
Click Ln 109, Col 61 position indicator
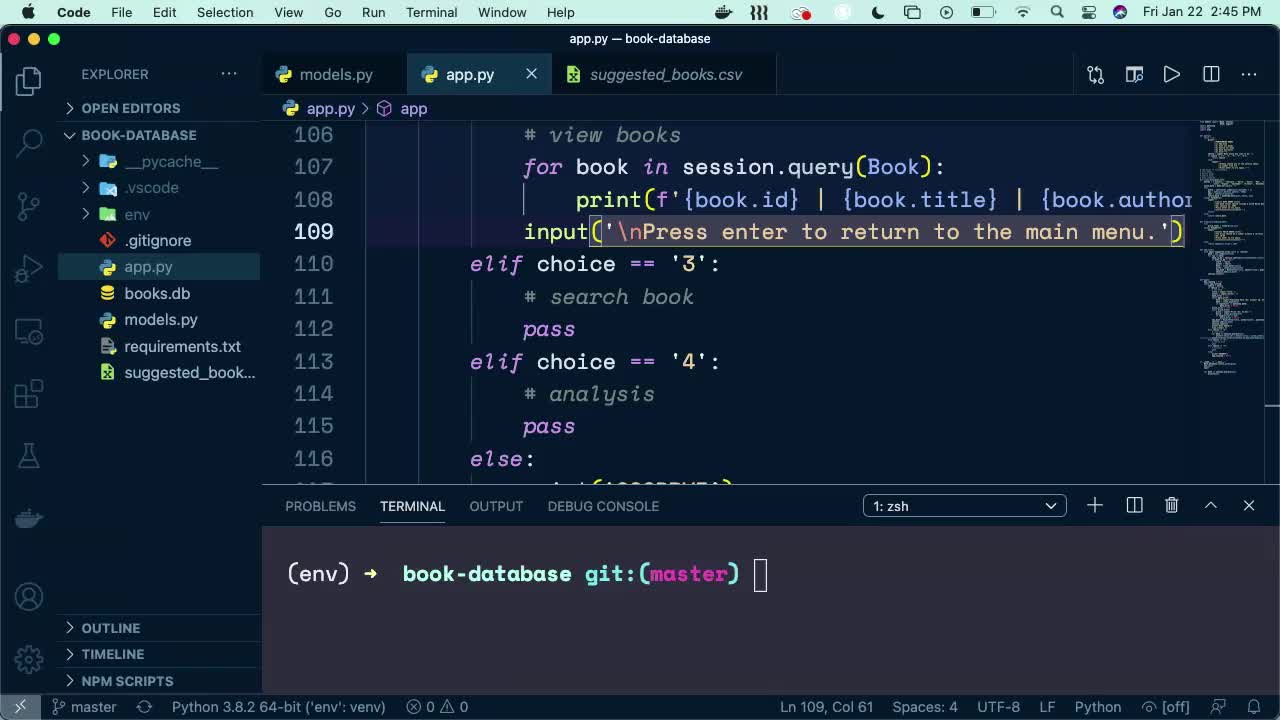coord(826,707)
